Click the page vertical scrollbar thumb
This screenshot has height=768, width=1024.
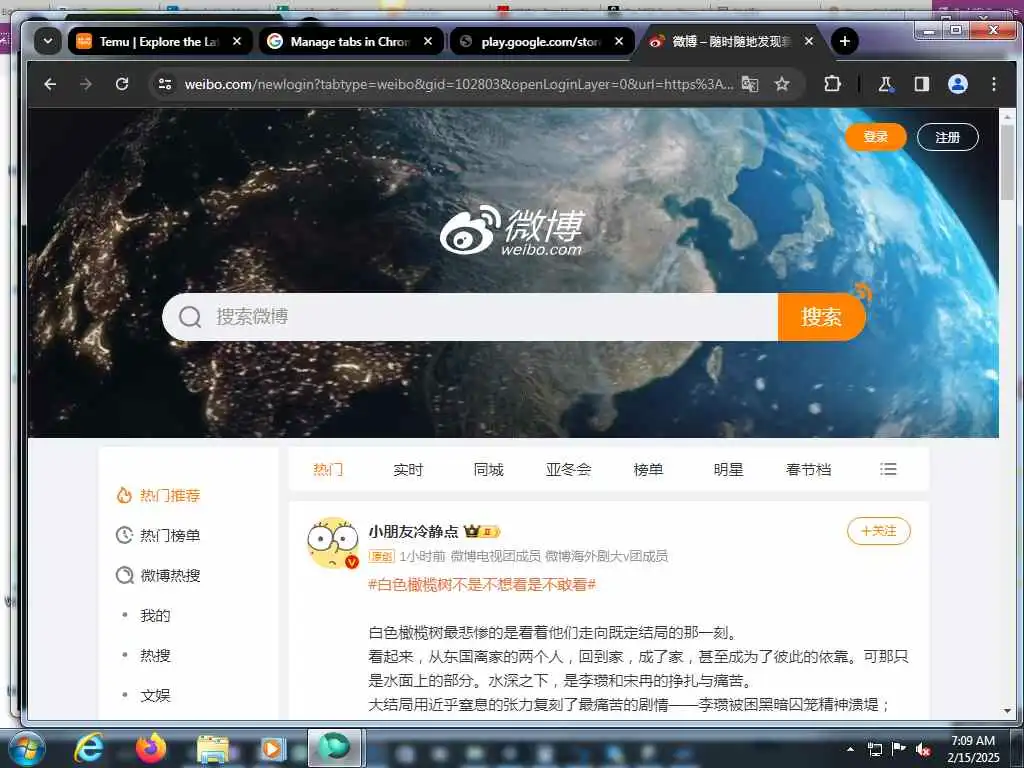click(1007, 161)
